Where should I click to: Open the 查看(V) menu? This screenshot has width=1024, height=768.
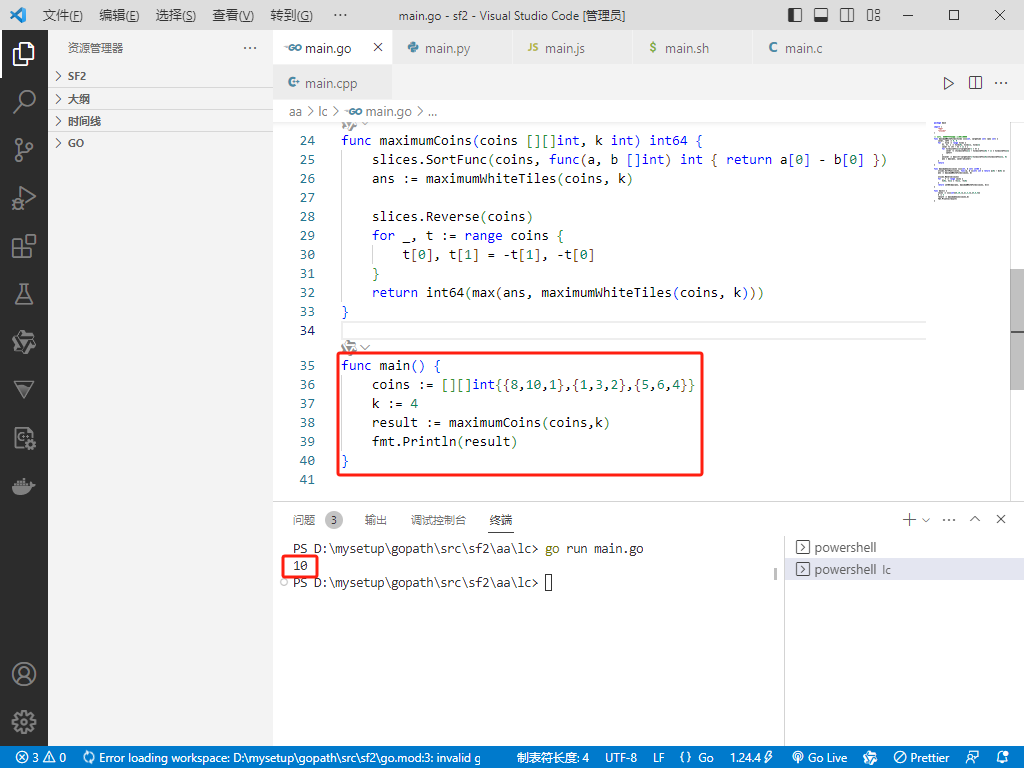pyautogui.click(x=233, y=15)
